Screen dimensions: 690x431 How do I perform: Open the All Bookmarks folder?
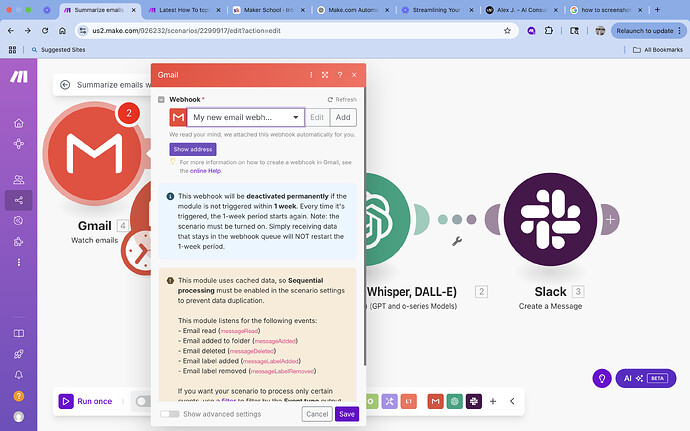point(658,50)
